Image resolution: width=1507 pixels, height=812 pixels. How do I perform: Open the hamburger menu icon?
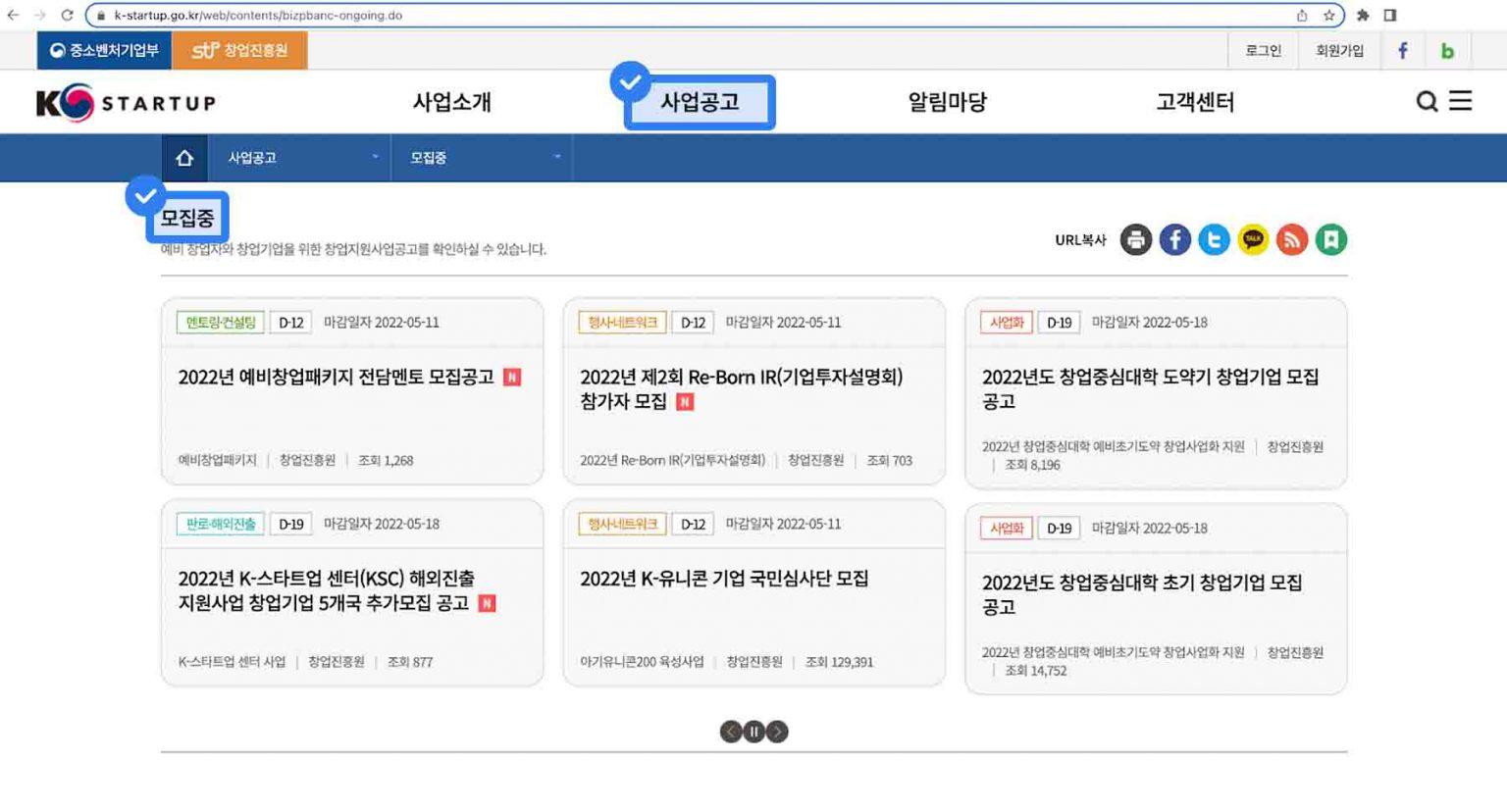[1461, 101]
